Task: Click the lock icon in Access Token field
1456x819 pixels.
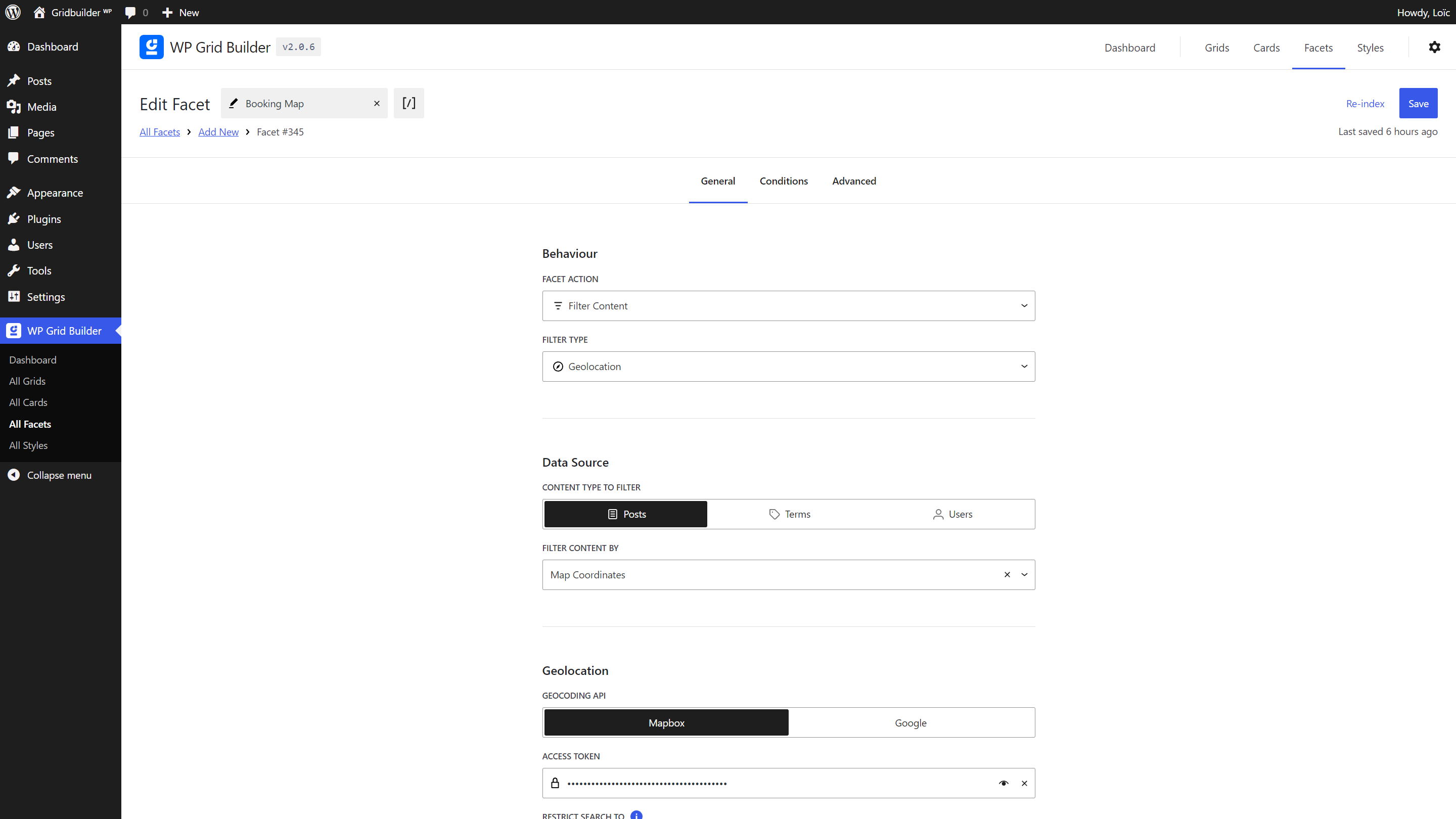Action: (555, 783)
